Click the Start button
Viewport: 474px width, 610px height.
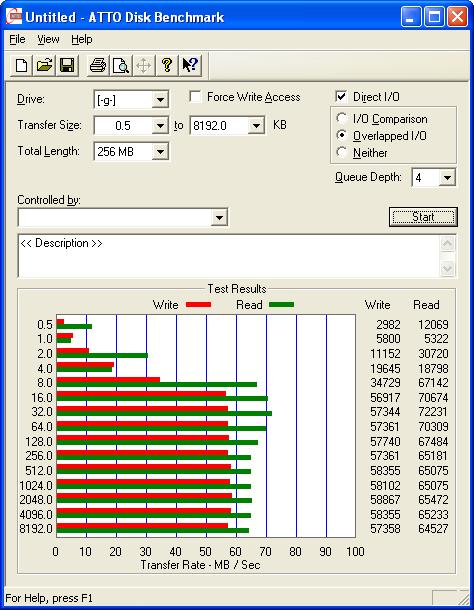423,217
